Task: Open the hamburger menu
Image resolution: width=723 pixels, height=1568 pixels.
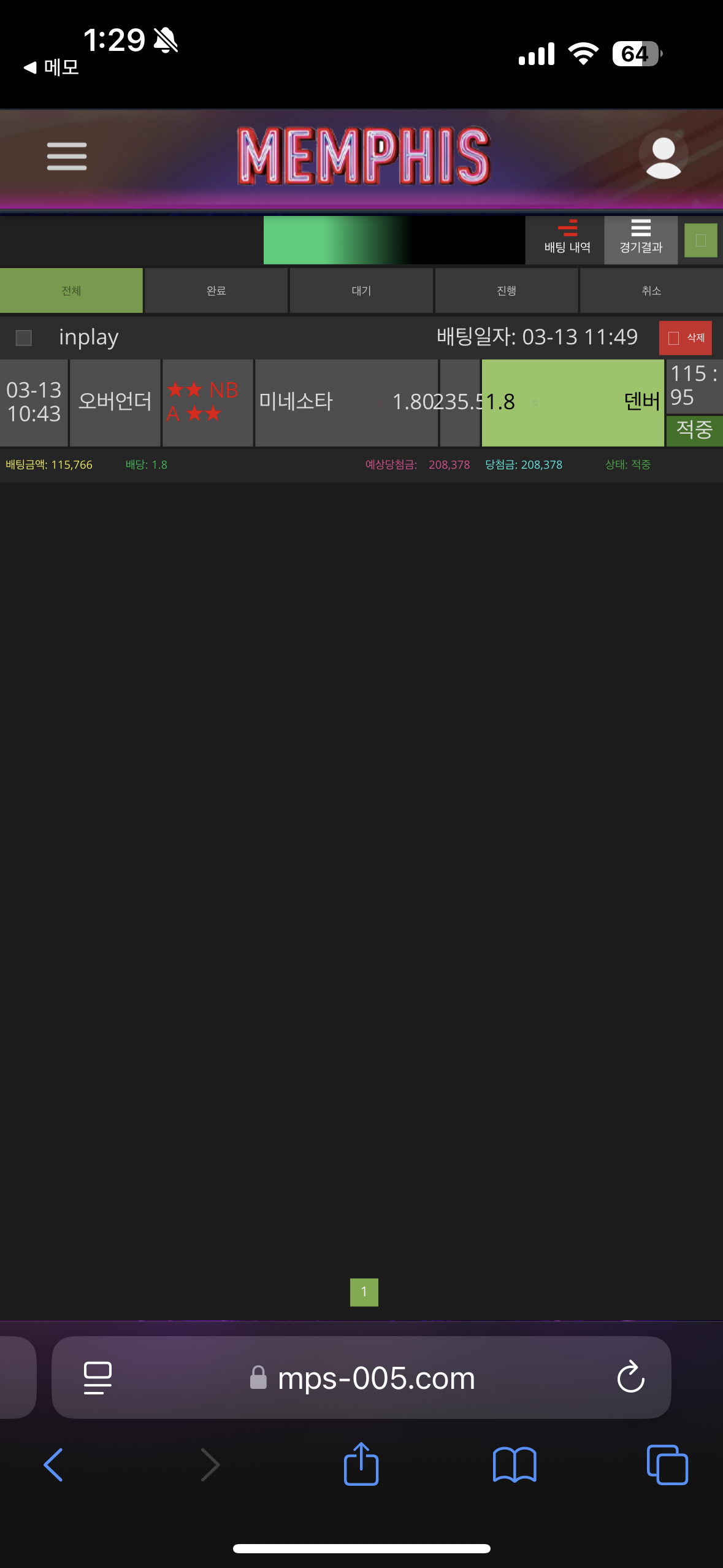Action: point(67,156)
